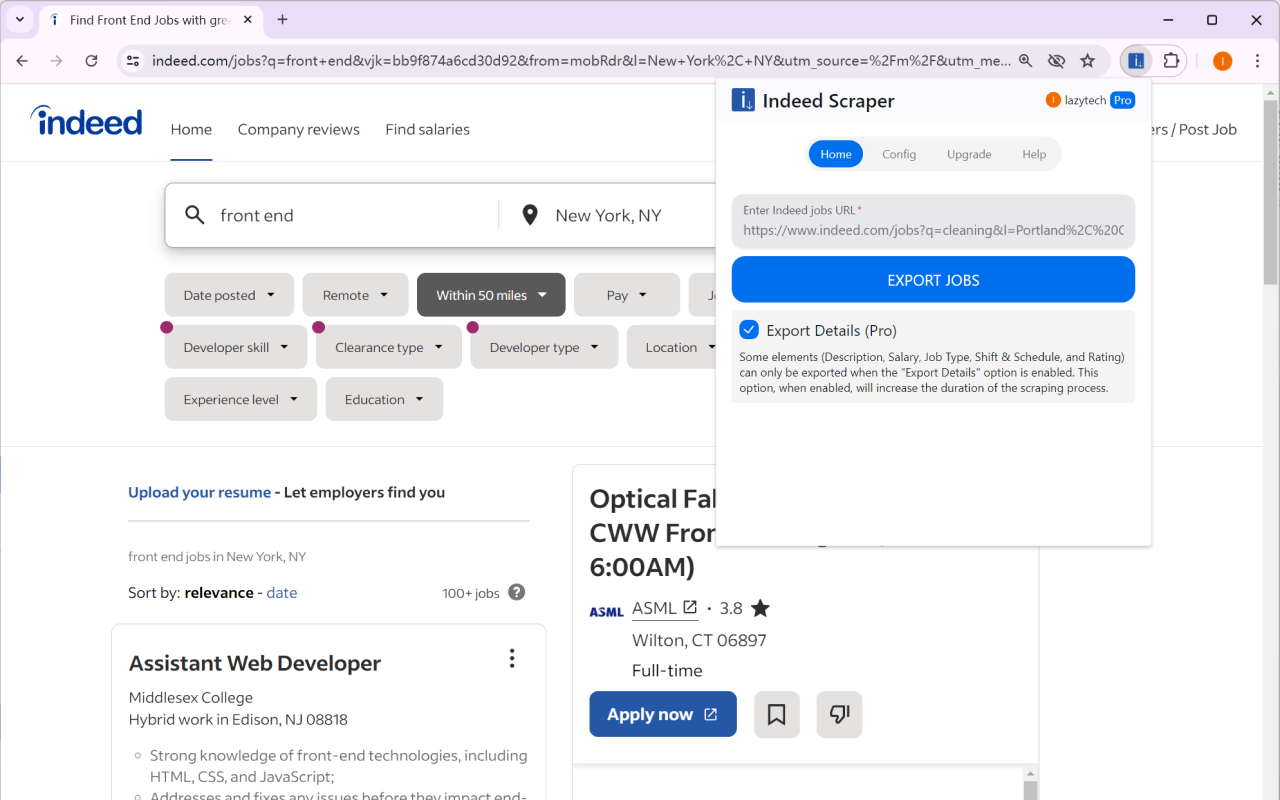Go back to the previous page
Viewport: 1280px width, 800px height.
pos(22,61)
